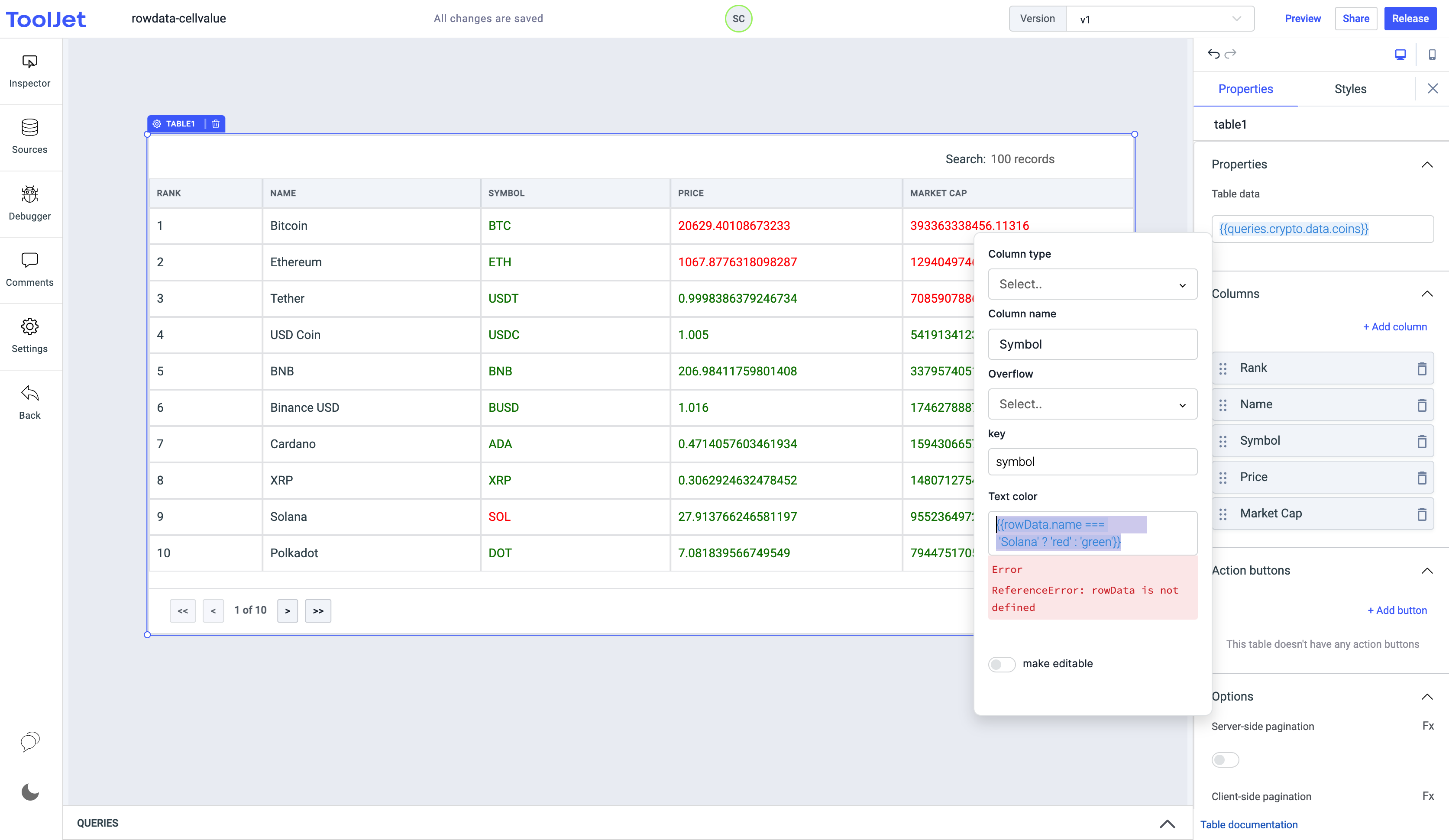Toggle Server-side pagination switch
Image resolution: width=1449 pixels, height=840 pixels.
click(x=1225, y=759)
